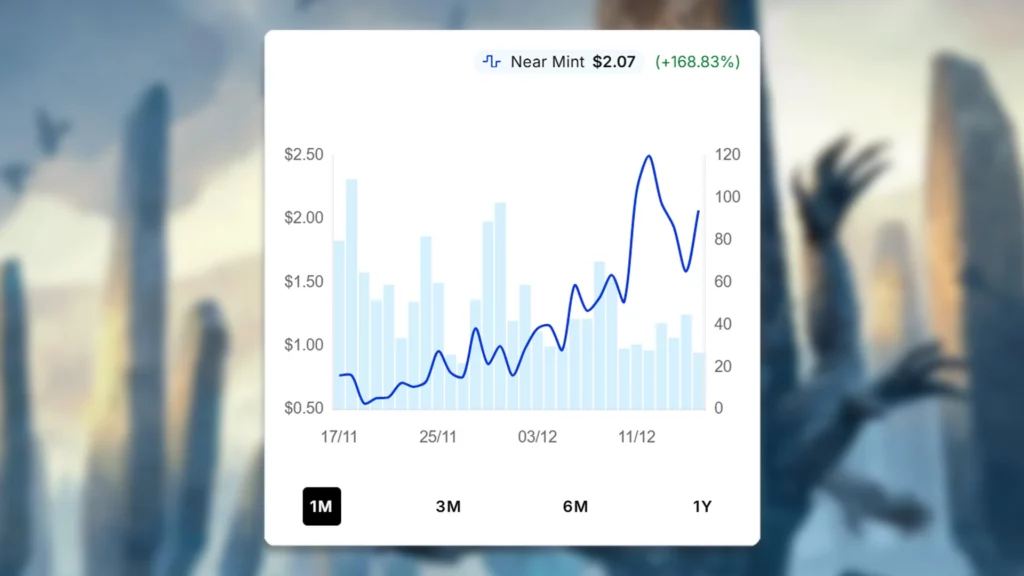Switch to the 3M time range tab
This screenshot has height=576, width=1024.
pyautogui.click(x=448, y=506)
